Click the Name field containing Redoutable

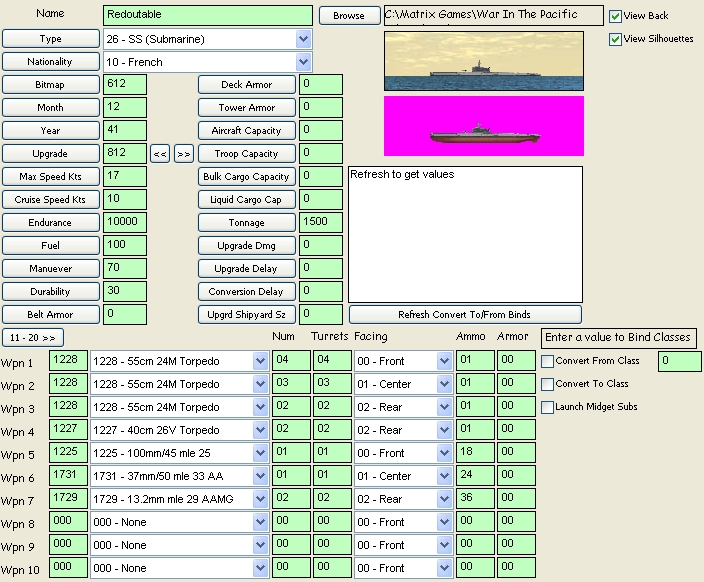pyautogui.click(x=208, y=15)
